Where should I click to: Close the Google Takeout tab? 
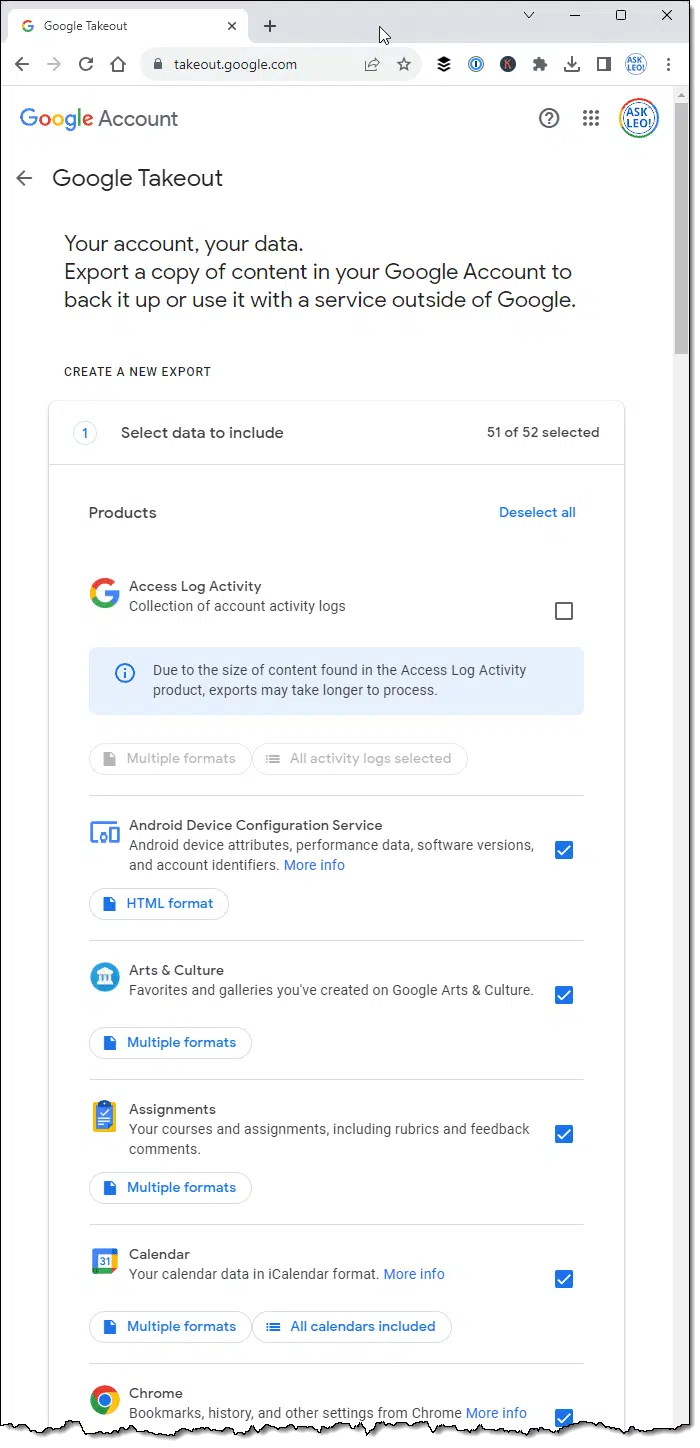coord(234,26)
